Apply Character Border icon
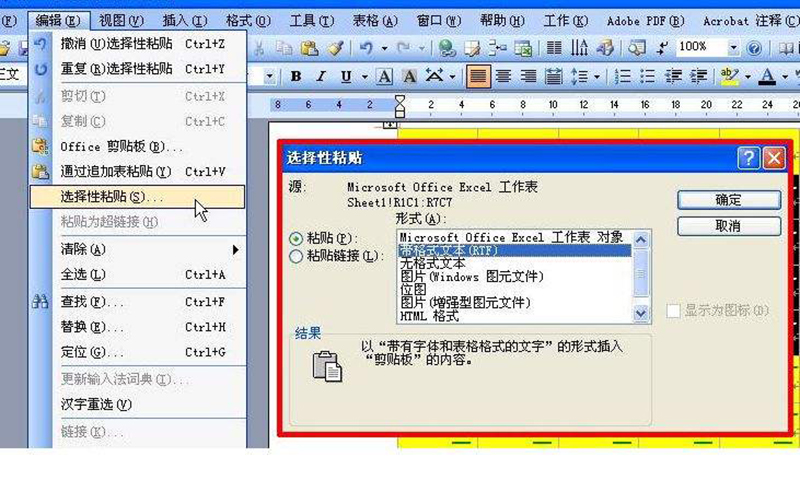 click(384, 77)
